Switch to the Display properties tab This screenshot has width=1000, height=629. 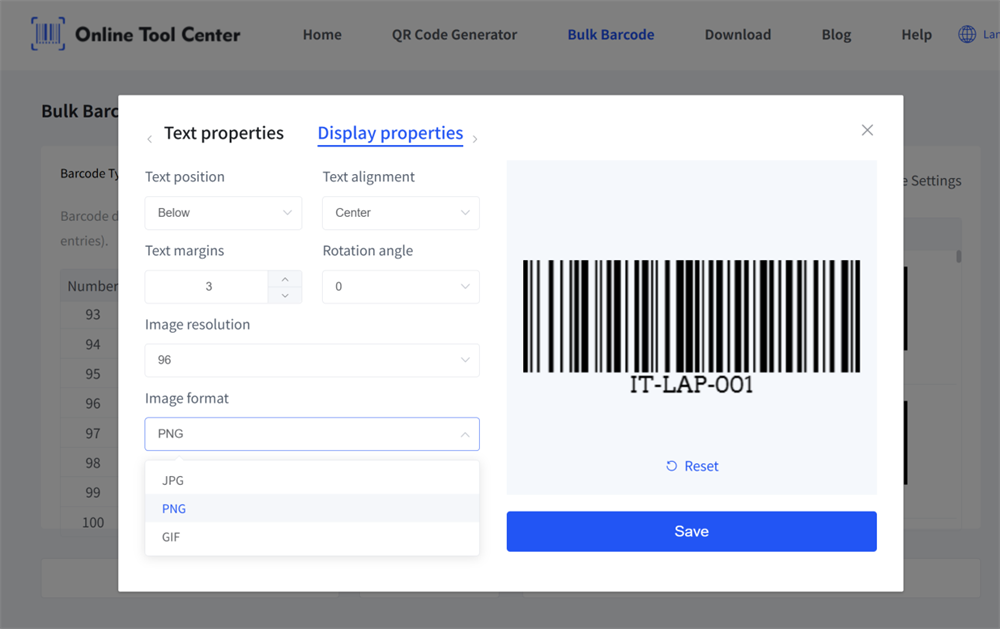click(x=390, y=133)
